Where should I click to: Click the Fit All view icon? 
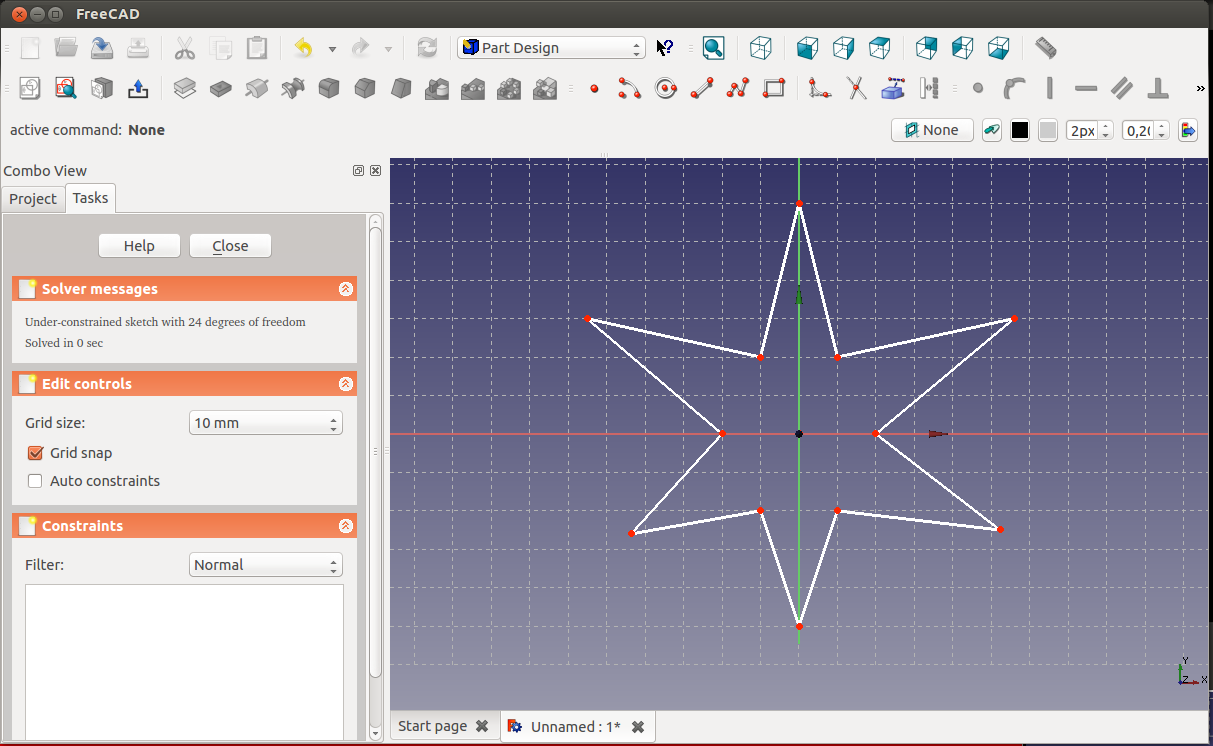click(713, 48)
